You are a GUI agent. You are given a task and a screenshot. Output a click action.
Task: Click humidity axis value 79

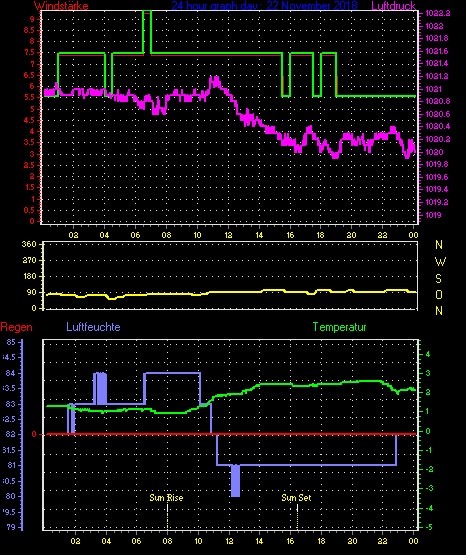click(x=11, y=527)
